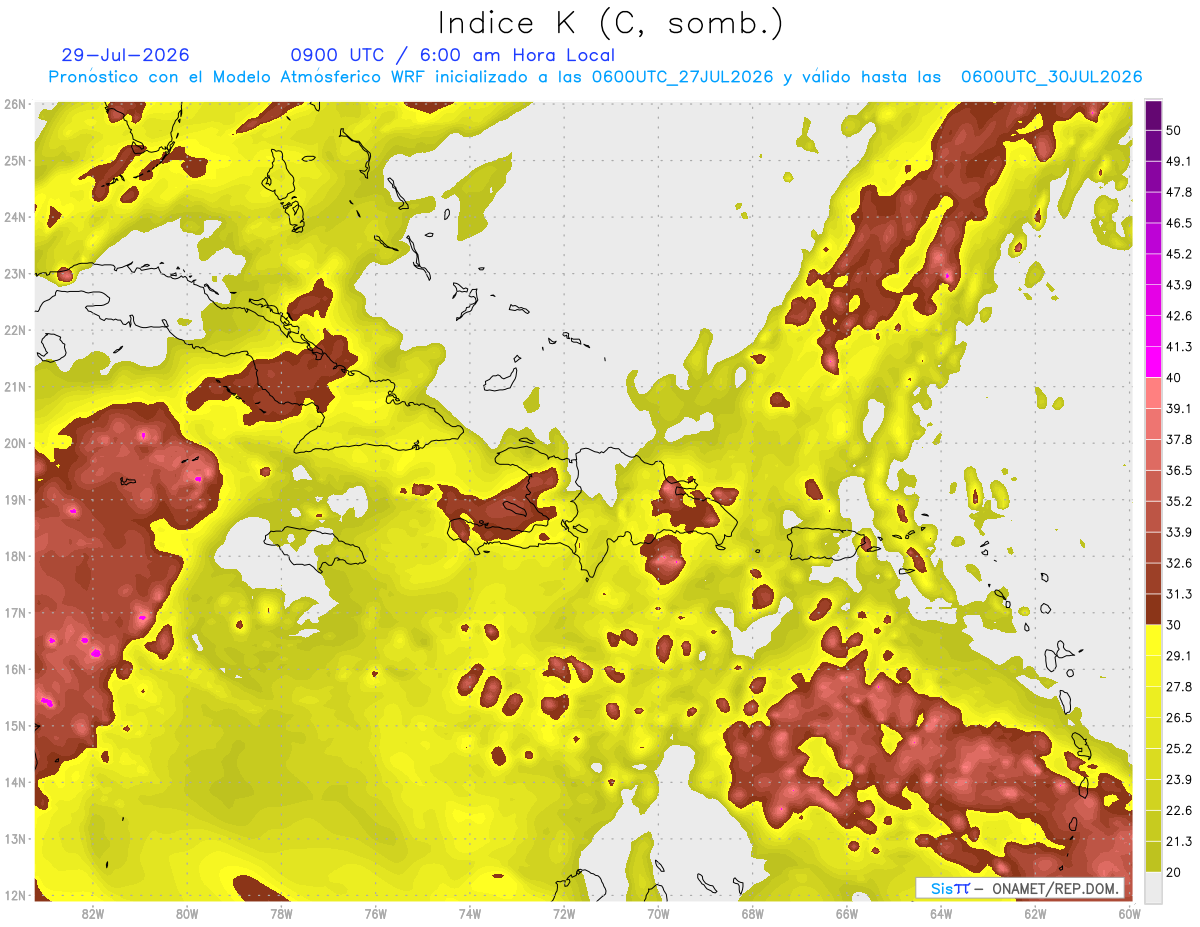Screen dimensions: 1200x927
Task: Click the latitude label '17N'
Action: click(x=15, y=612)
